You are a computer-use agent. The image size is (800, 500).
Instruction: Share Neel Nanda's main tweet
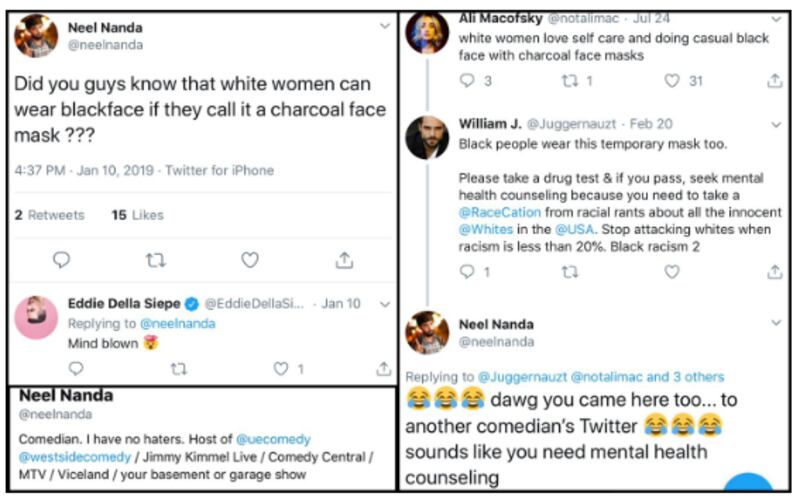pyautogui.click(x=344, y=260)
